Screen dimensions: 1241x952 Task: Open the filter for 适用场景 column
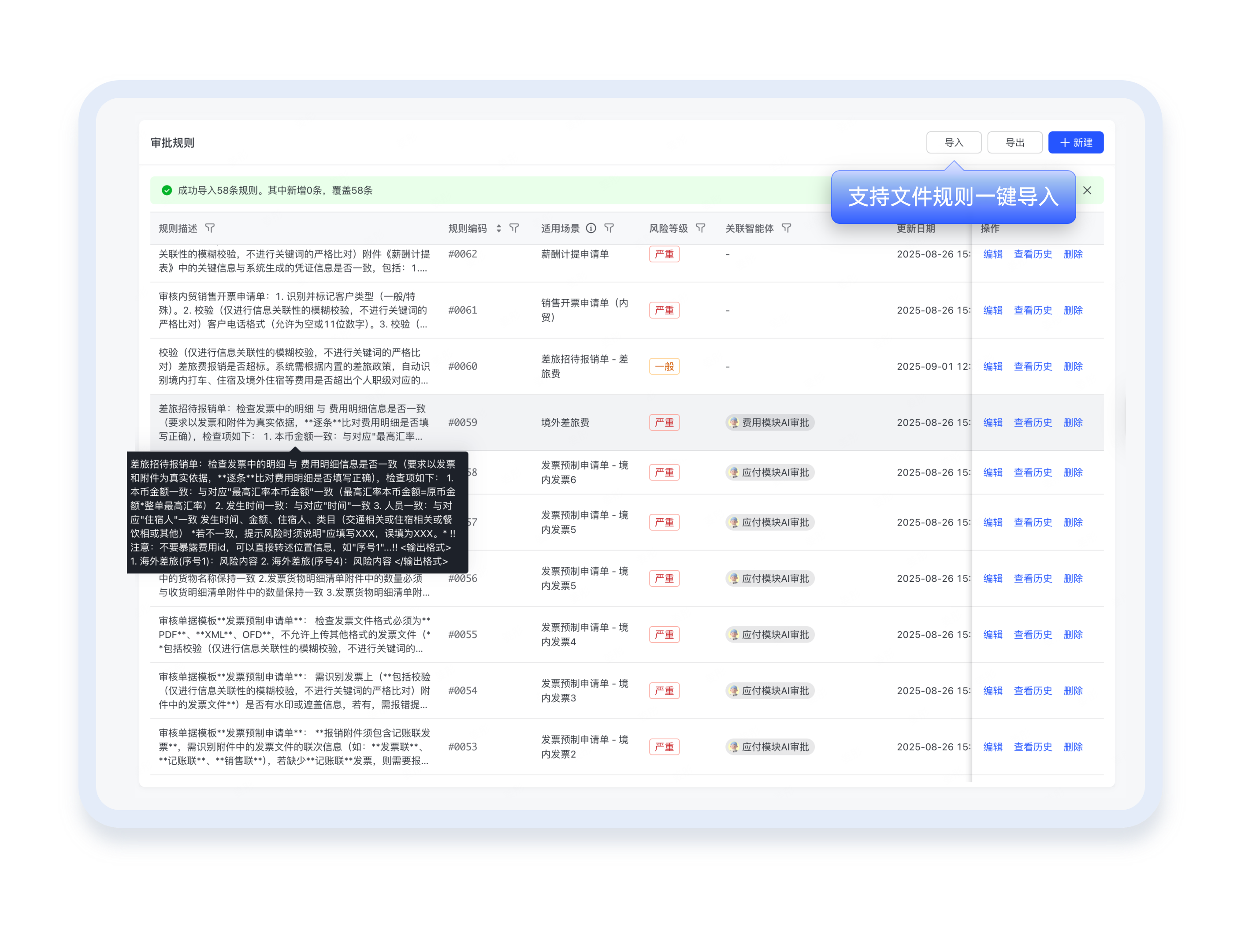(609, 228)
